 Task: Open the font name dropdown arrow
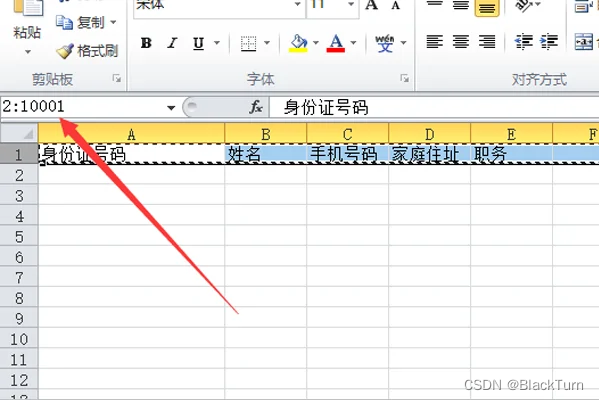(298, 5)
